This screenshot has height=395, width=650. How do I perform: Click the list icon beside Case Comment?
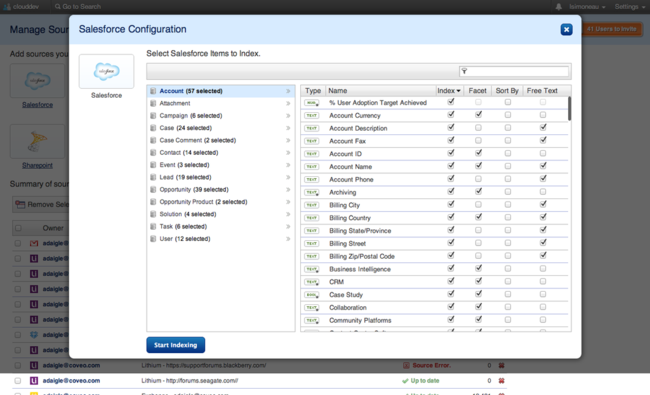153,141
